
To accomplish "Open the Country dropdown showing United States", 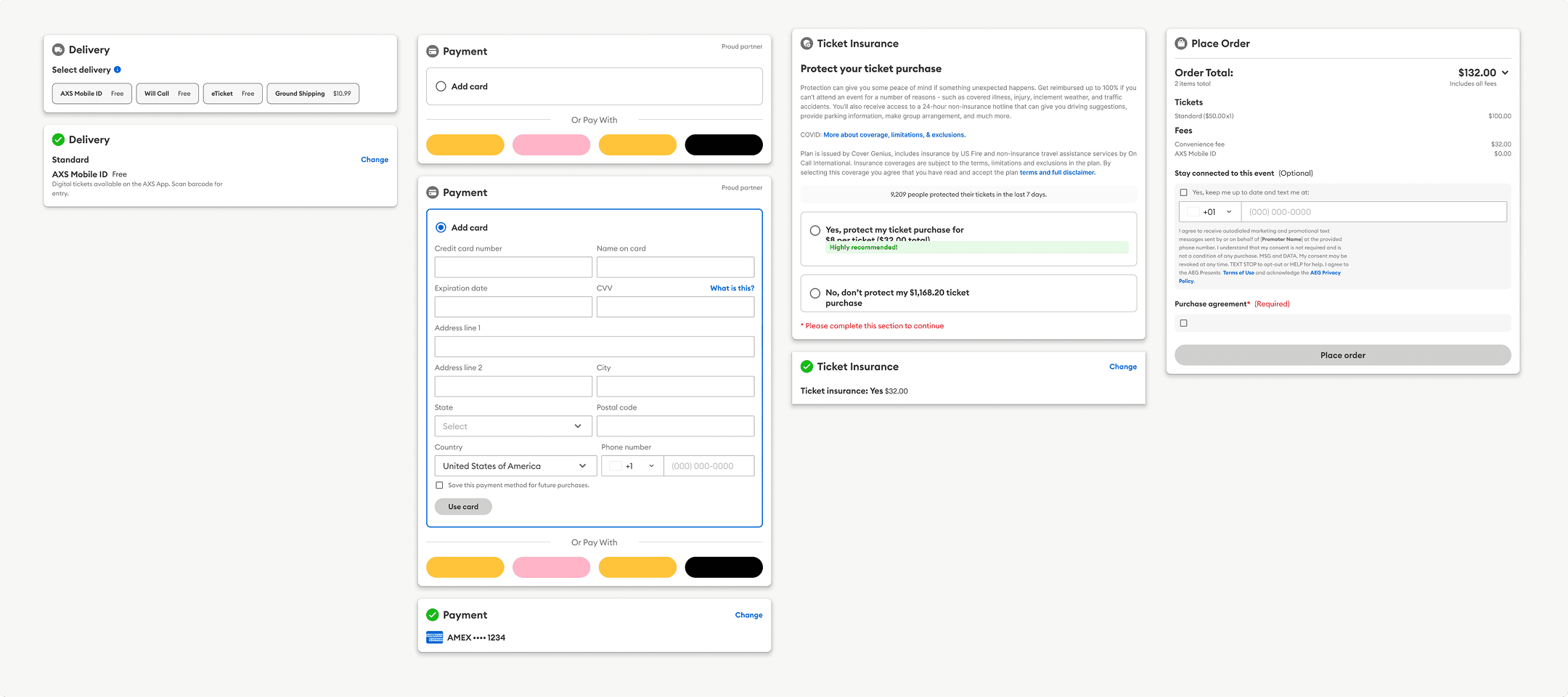I will coord(515,466).
